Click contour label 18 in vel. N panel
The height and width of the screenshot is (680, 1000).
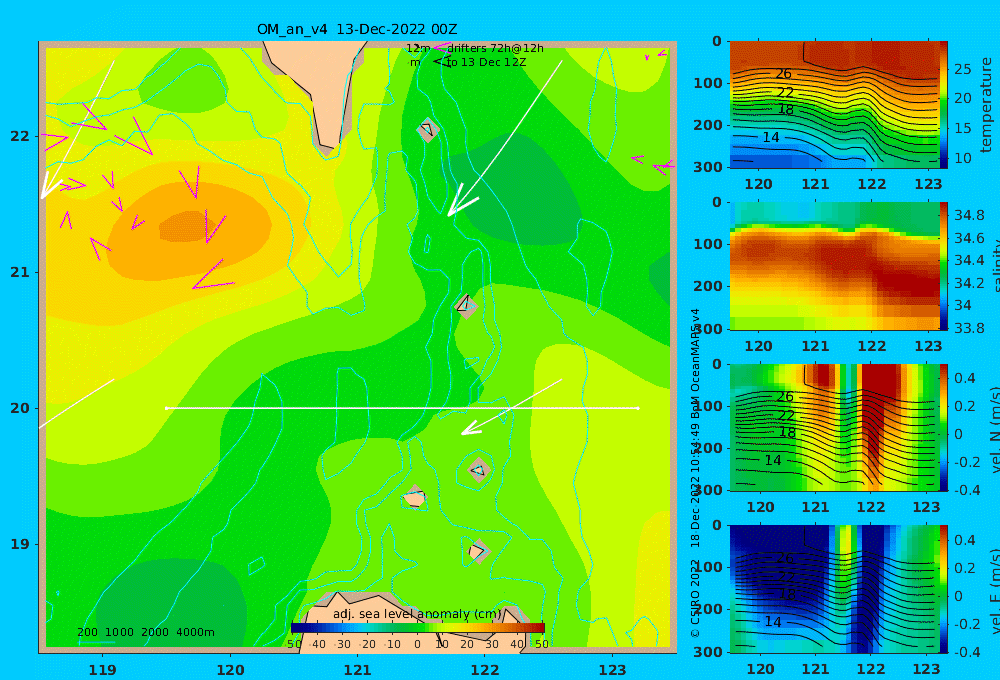tap(787, 432)
